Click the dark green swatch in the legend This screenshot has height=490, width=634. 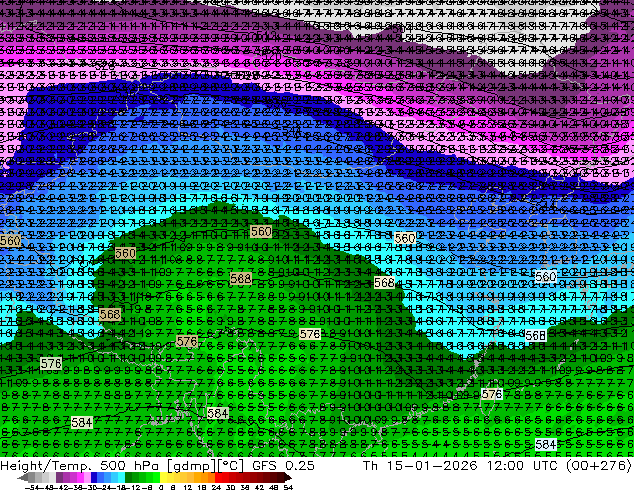click(x=129, y=478)
